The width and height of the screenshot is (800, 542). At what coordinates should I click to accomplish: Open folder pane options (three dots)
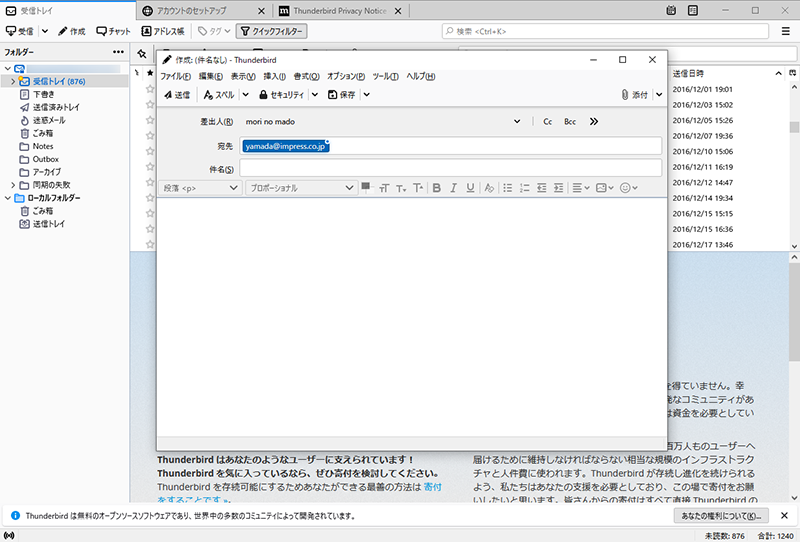[118, 52]
